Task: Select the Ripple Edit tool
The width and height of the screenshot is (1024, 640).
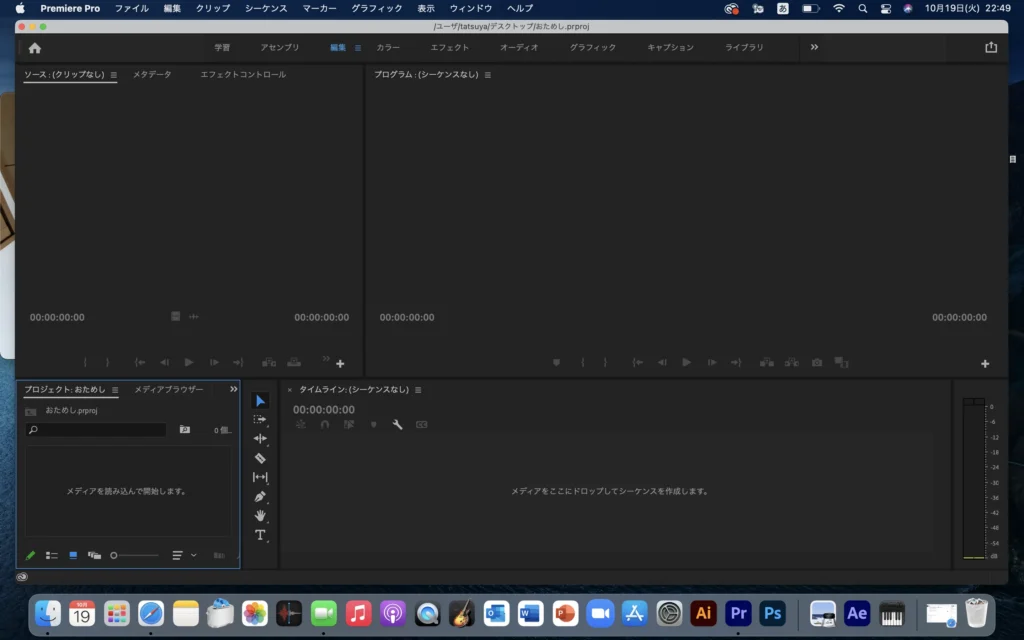Action: coord(260,439)
